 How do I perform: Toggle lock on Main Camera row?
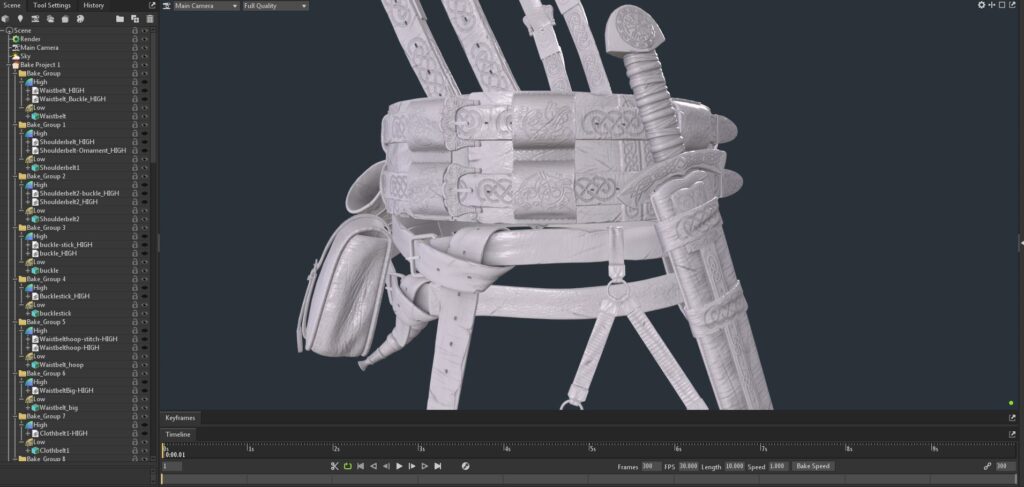tap(135, 48)
